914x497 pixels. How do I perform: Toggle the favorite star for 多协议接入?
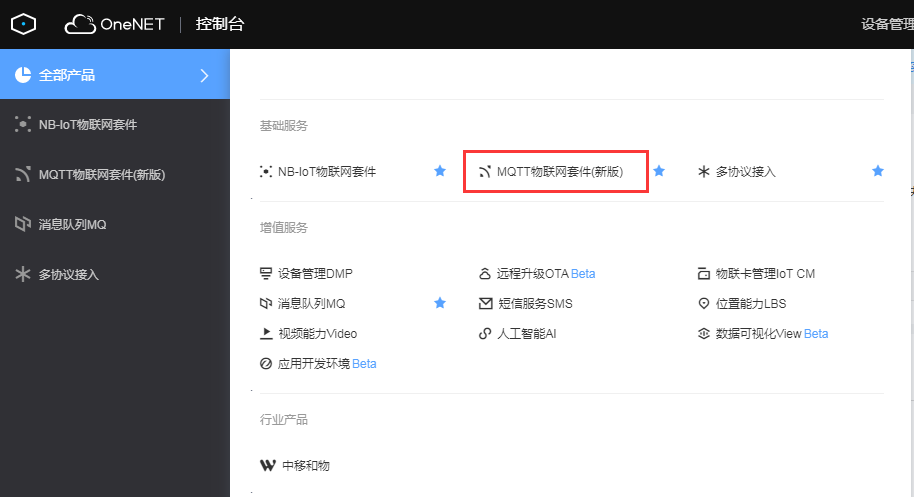tap(878, 171)
